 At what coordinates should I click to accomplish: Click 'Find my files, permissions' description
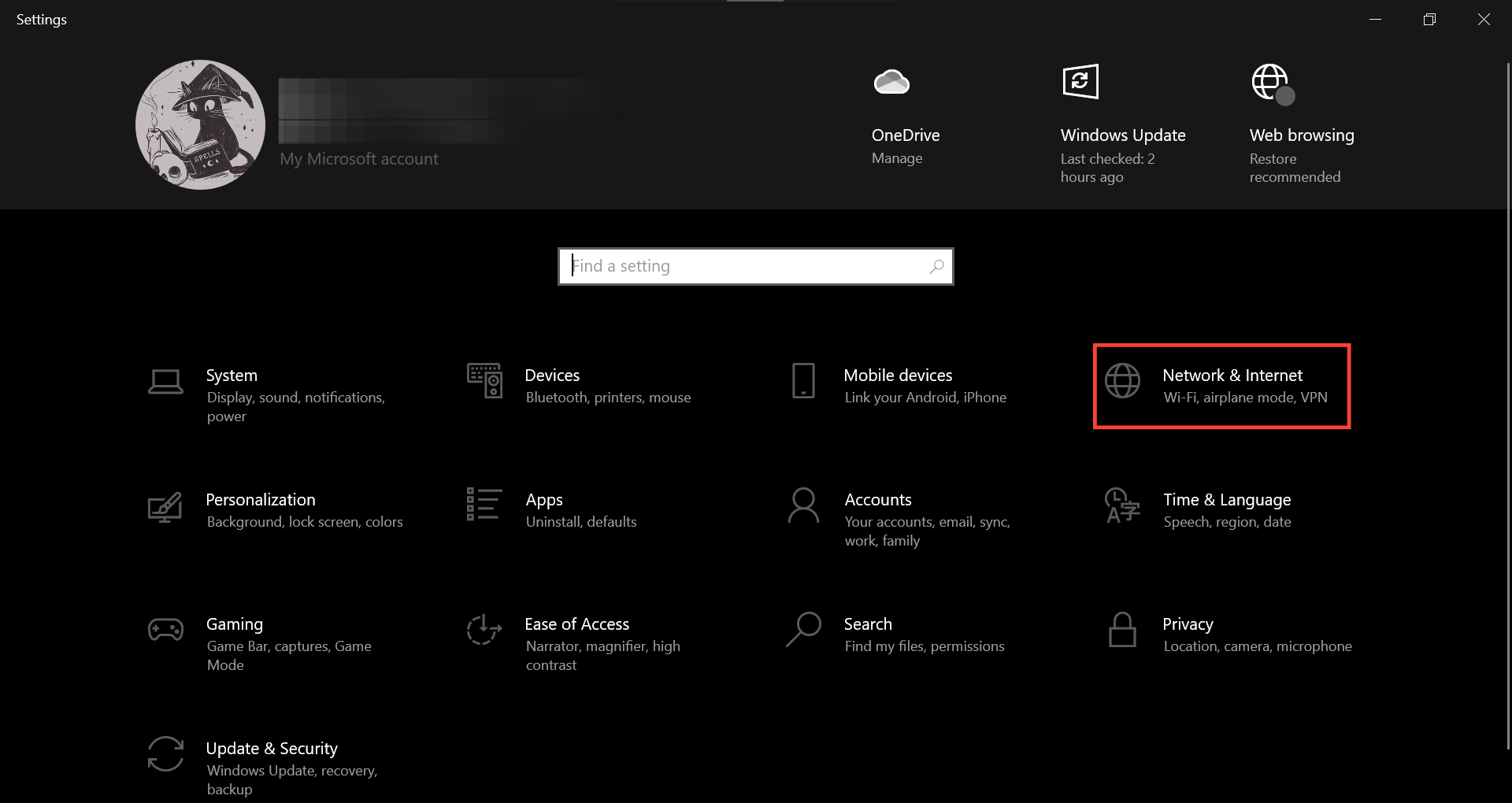point(925,646)
